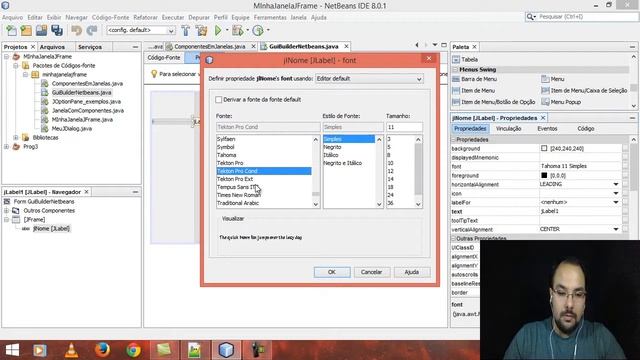Check Derivar a fonte da fonte default
640x360 pixels.
(219, 100)
